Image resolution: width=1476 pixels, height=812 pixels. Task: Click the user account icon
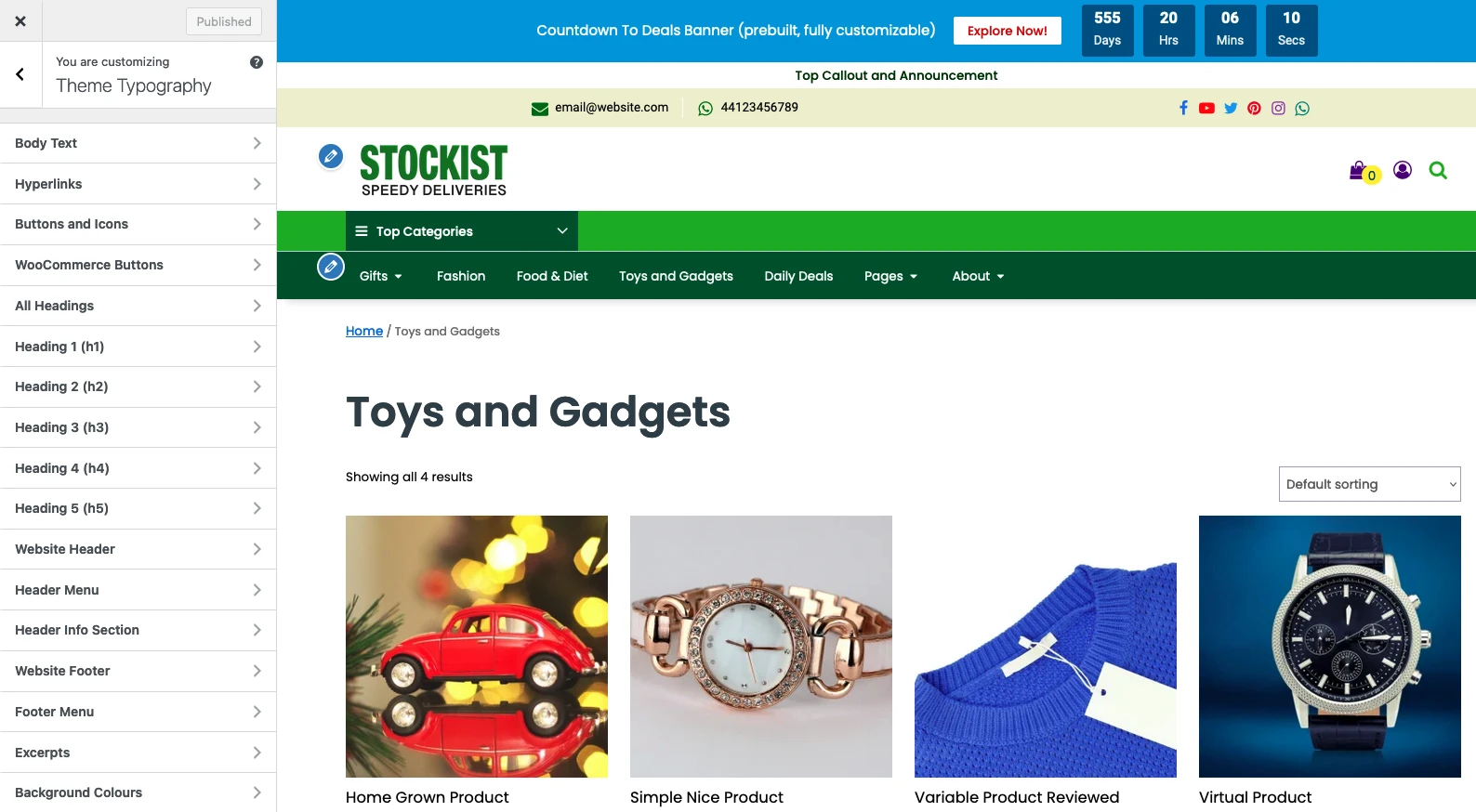tap(1403, 170)
